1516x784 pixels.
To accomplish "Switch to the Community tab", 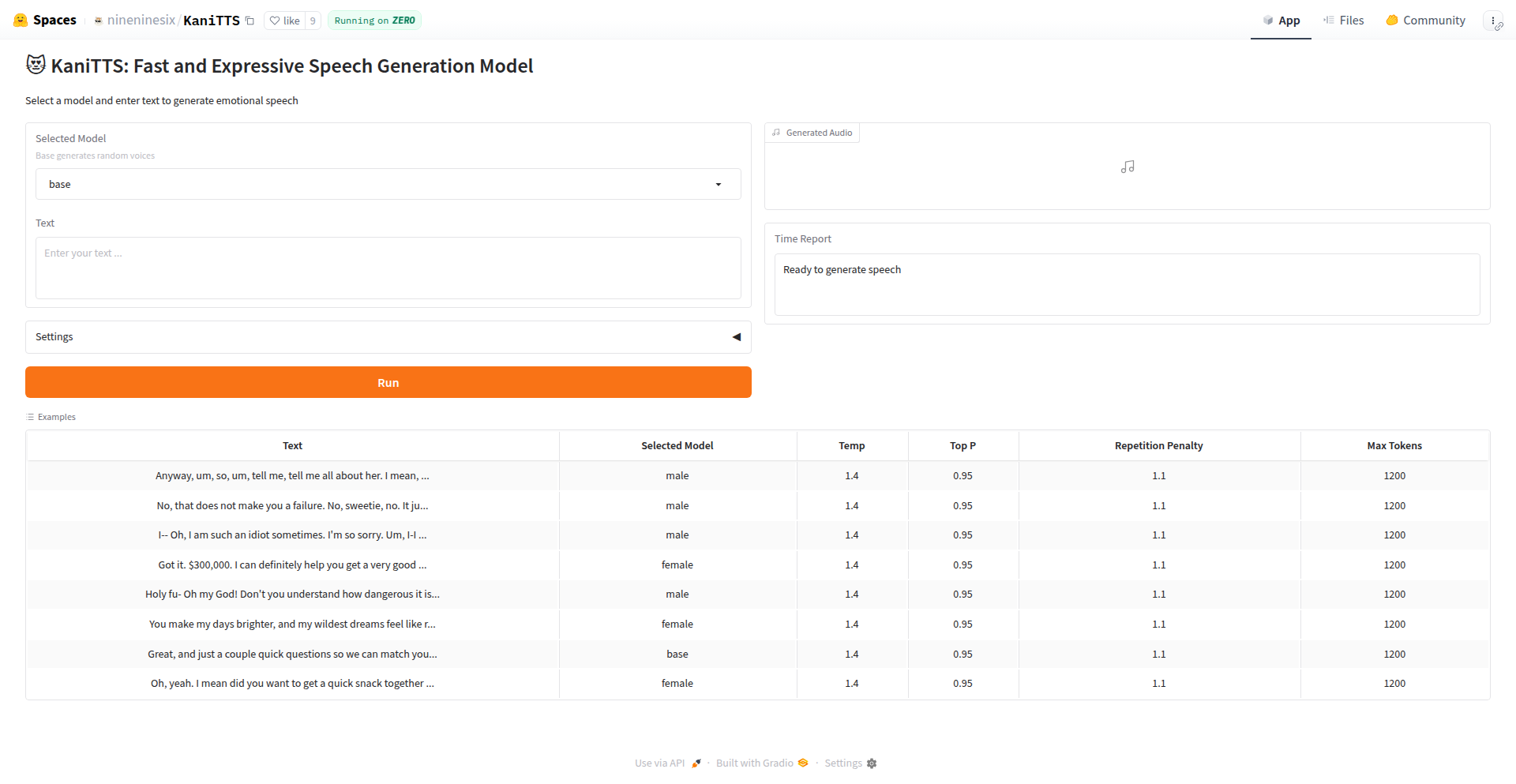I will [x=1426, y=21].
